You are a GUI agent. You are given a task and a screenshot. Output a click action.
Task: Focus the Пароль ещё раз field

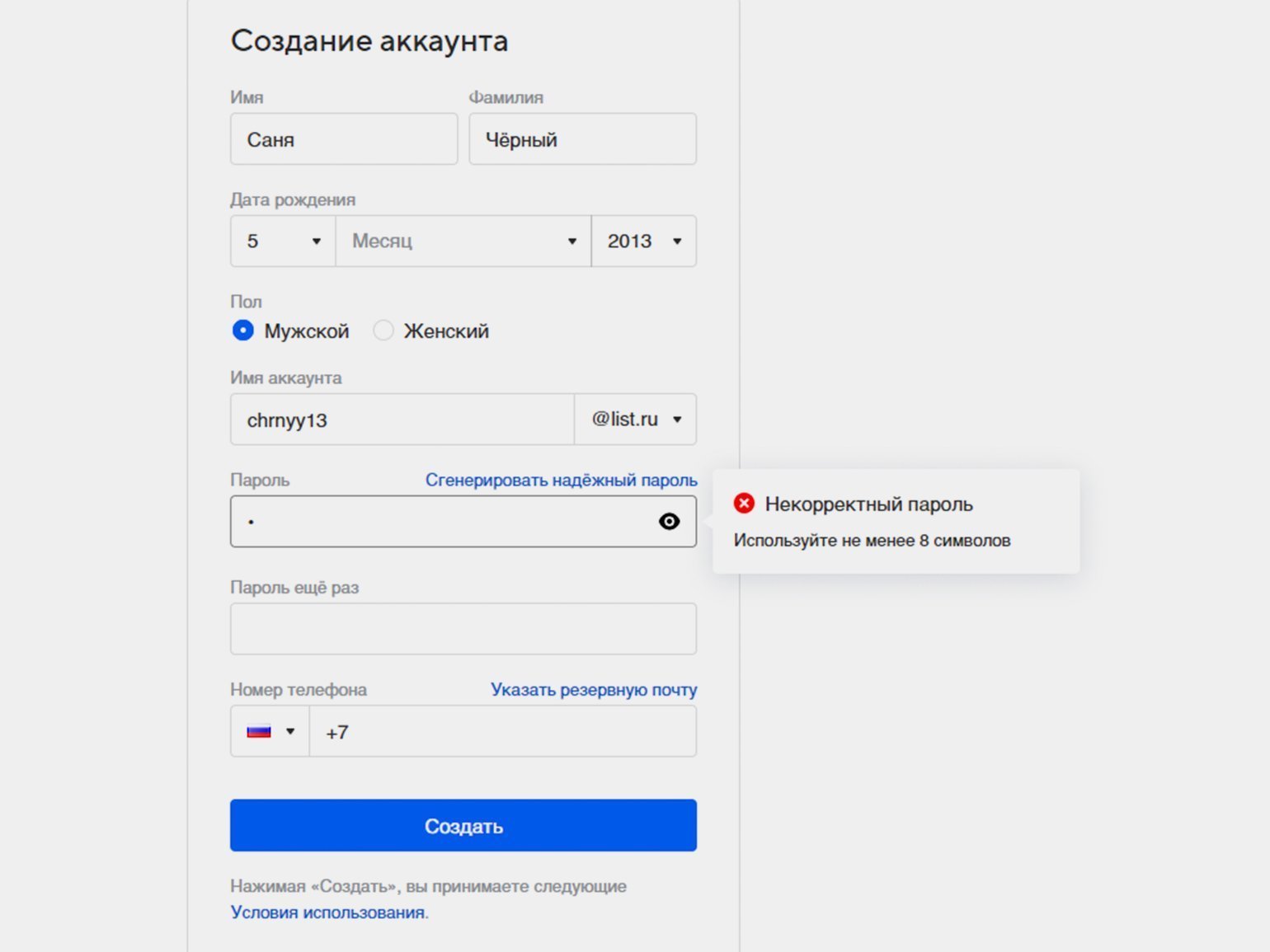pos(463,629)
